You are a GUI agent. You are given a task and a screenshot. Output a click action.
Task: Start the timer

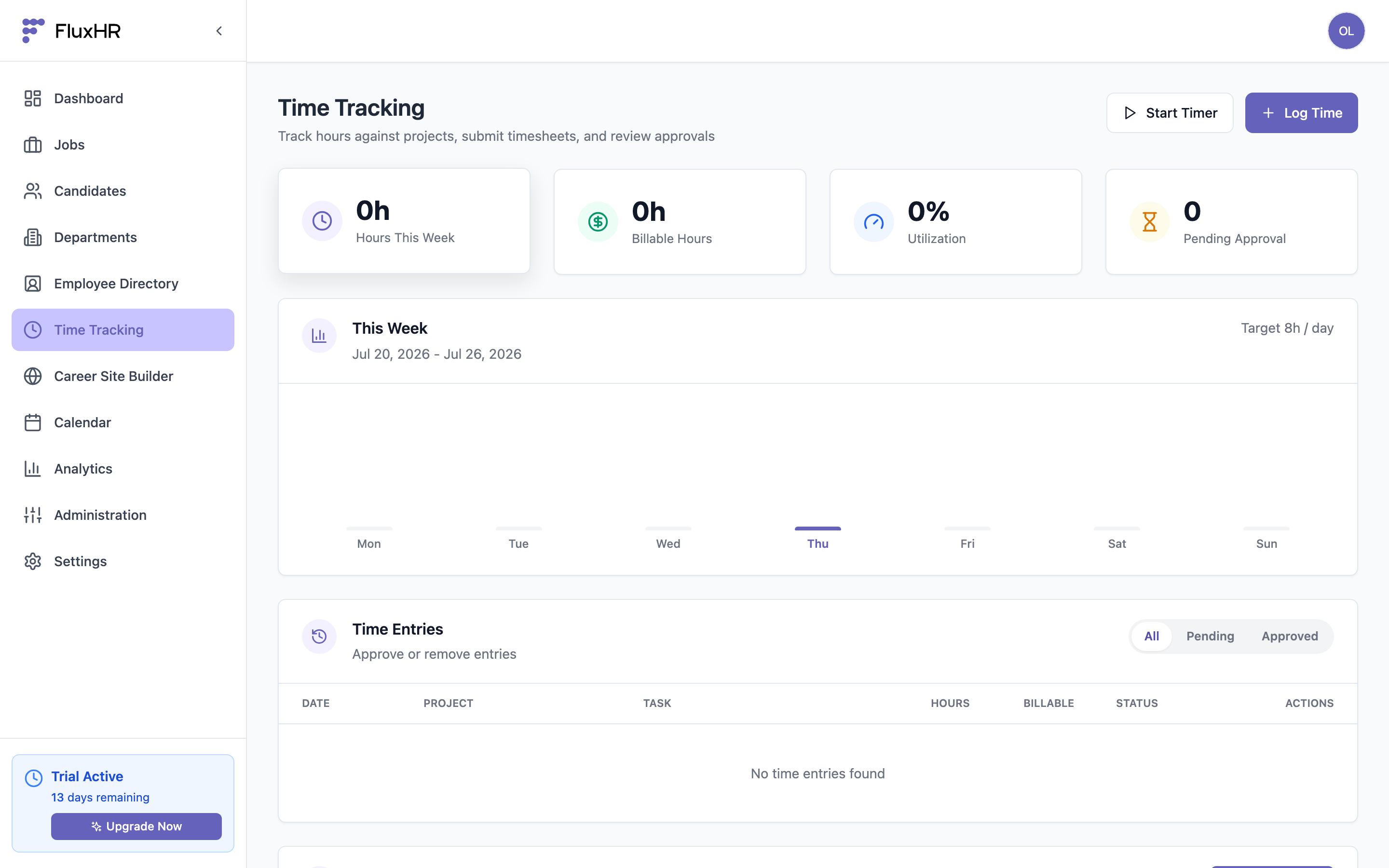coord(1169,113)
